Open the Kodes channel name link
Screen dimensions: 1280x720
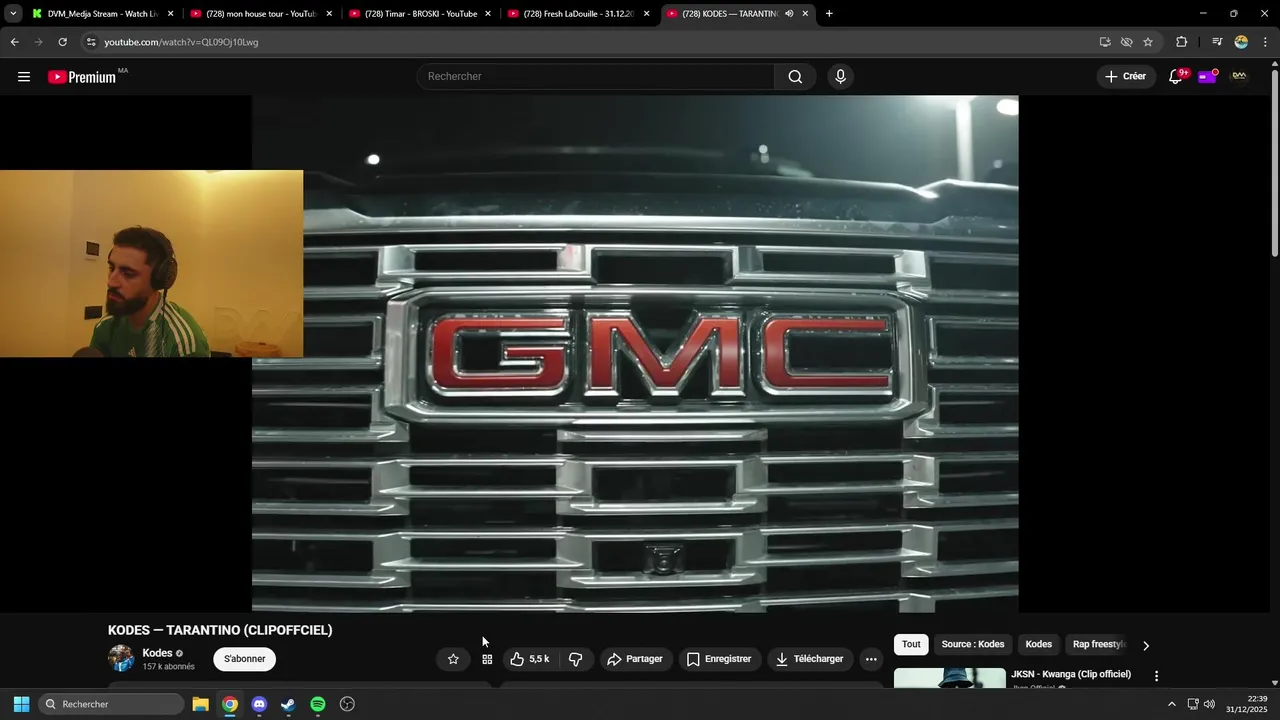tap(157, 653)
